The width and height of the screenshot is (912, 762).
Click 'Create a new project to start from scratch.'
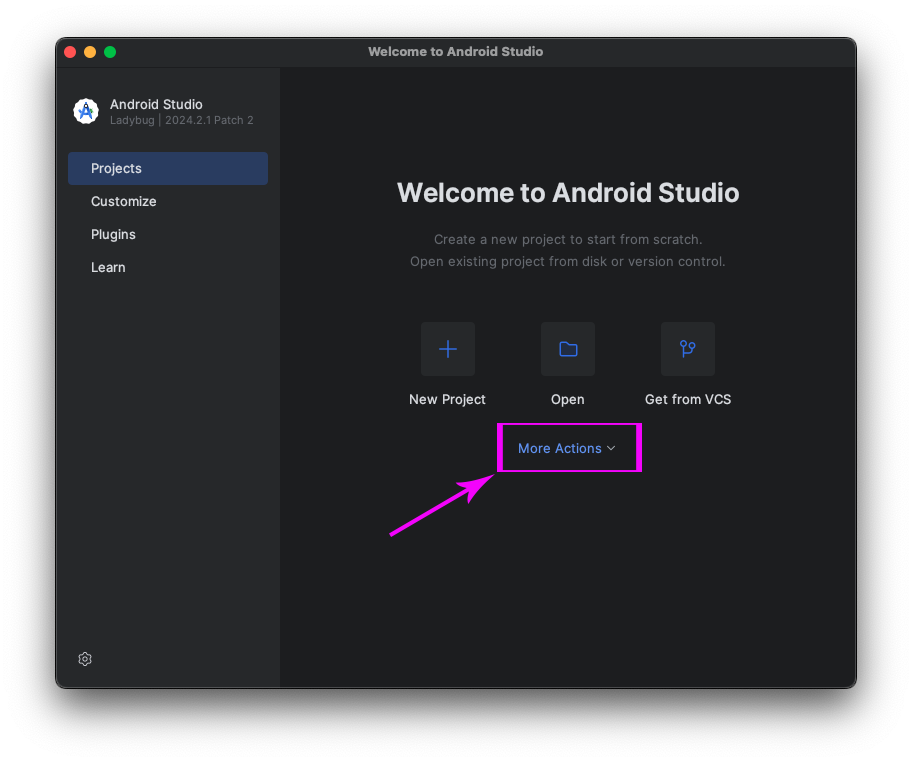pos(568,240)
